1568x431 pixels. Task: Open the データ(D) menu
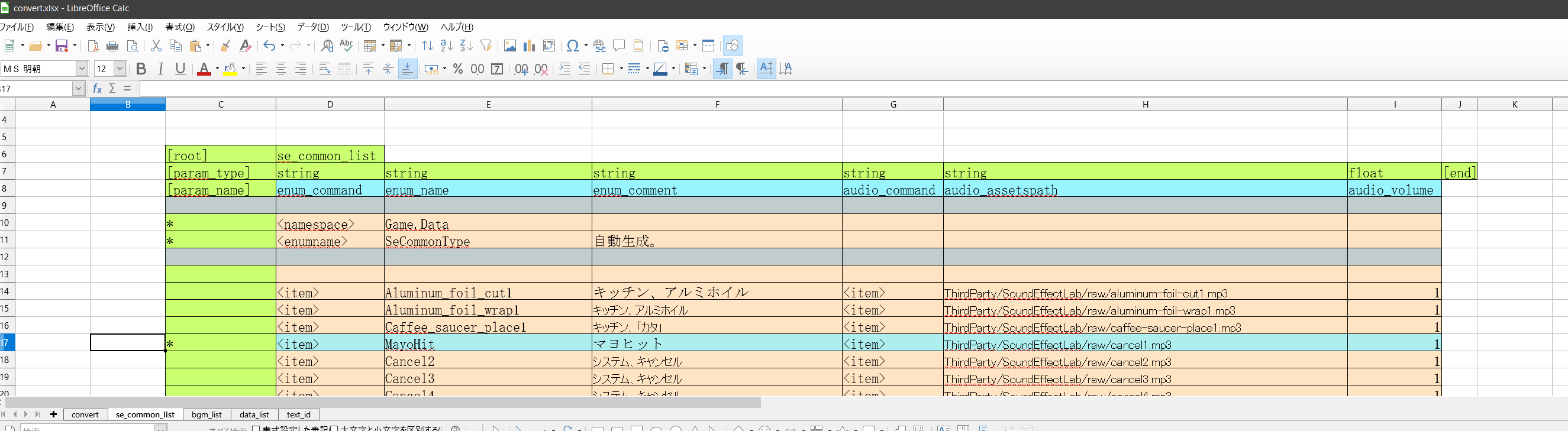point(313,27)
